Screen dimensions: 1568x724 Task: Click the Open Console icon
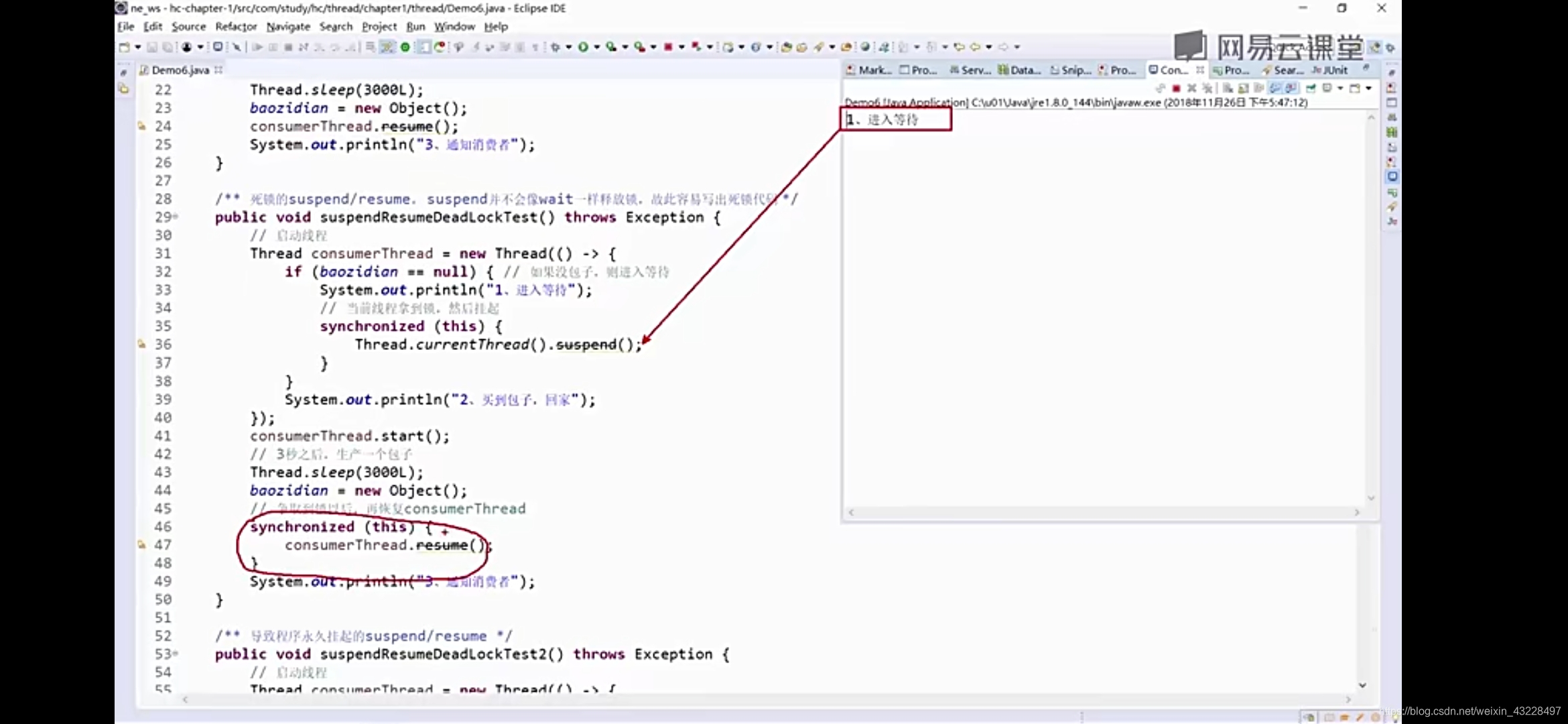click(x=1354, y=88)
